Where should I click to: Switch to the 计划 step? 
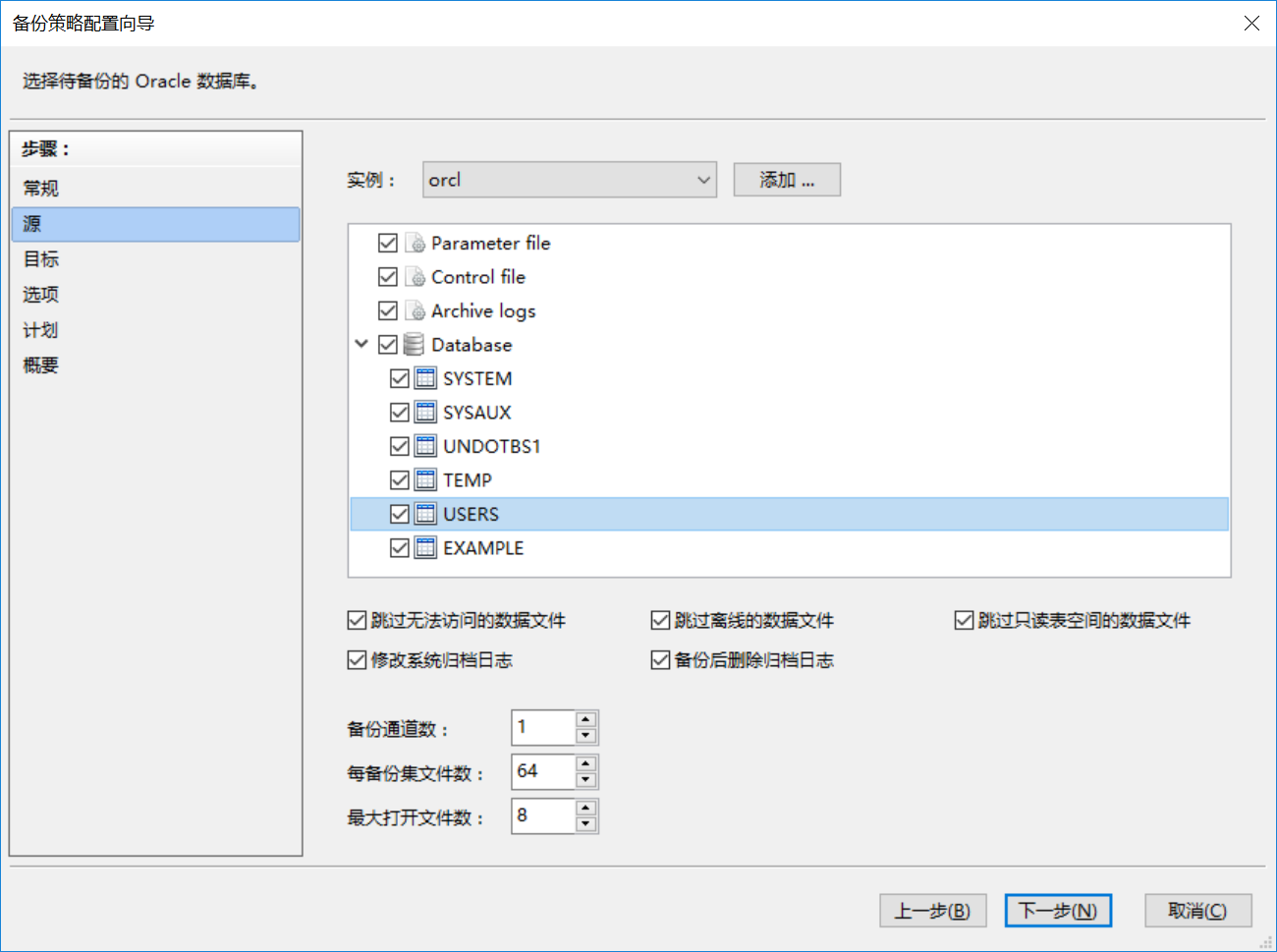point(41,330)
